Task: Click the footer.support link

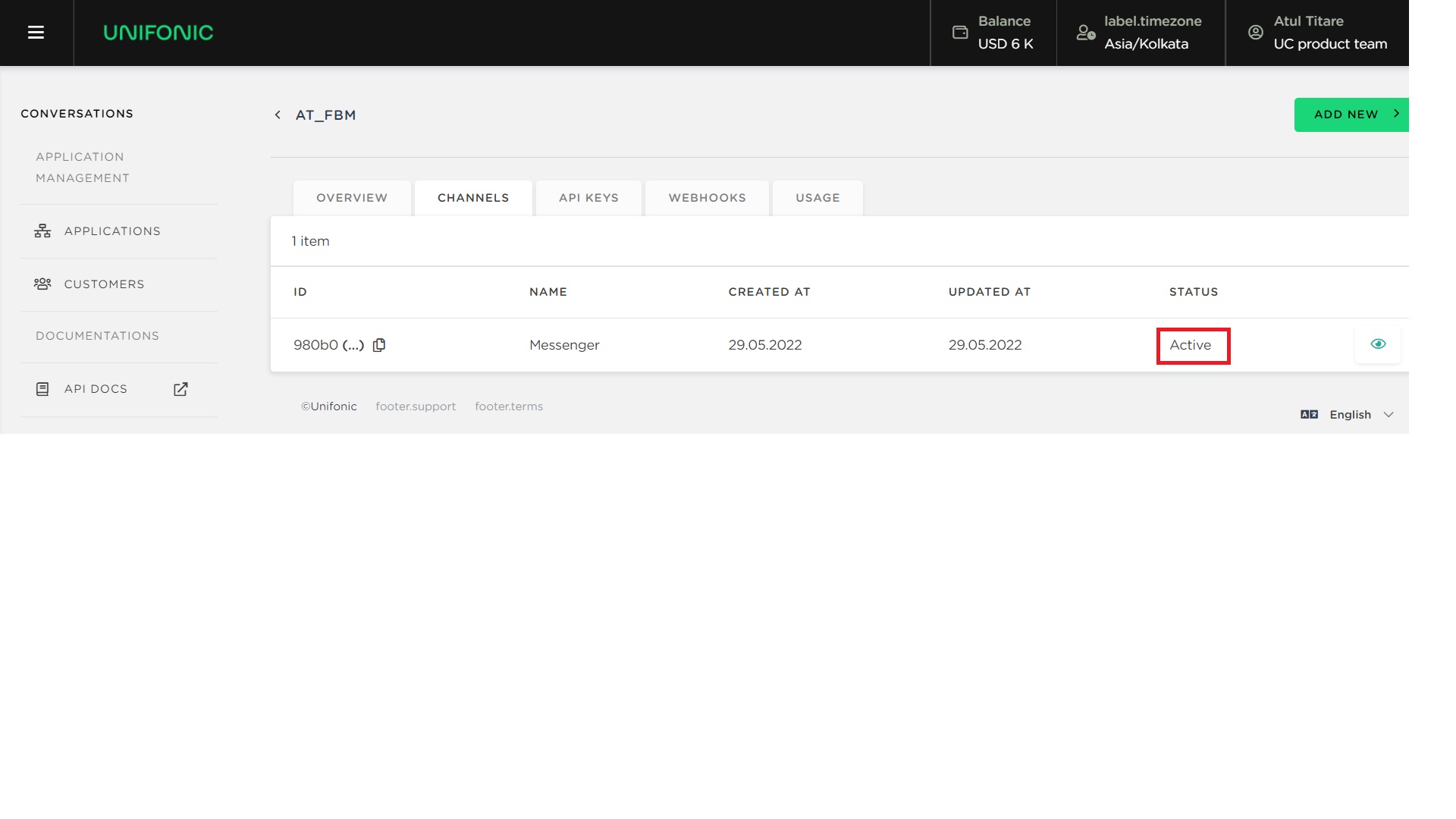Action: 416,406
